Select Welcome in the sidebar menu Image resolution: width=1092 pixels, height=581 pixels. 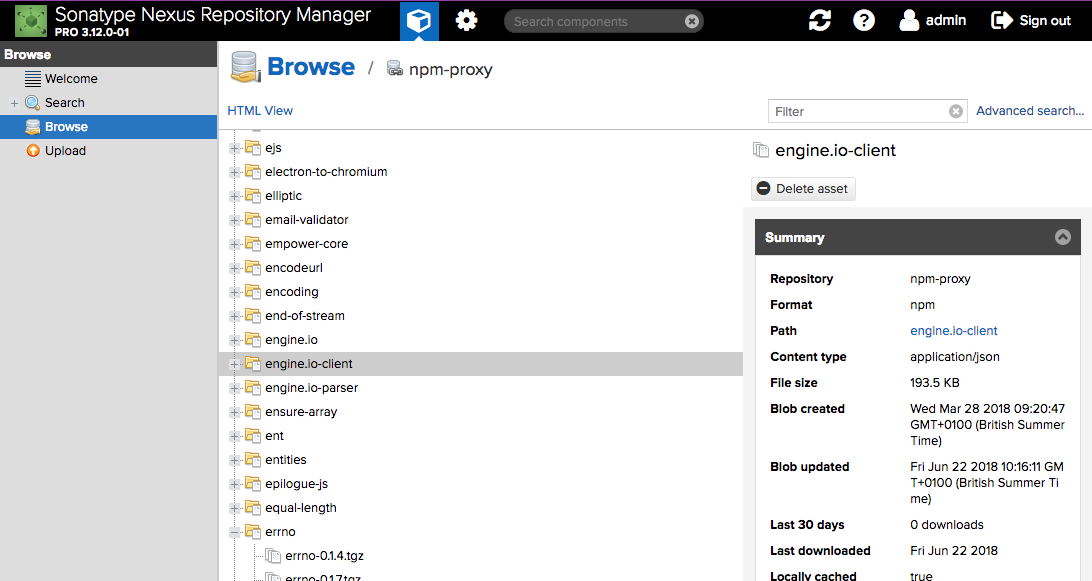coord(70,79)
